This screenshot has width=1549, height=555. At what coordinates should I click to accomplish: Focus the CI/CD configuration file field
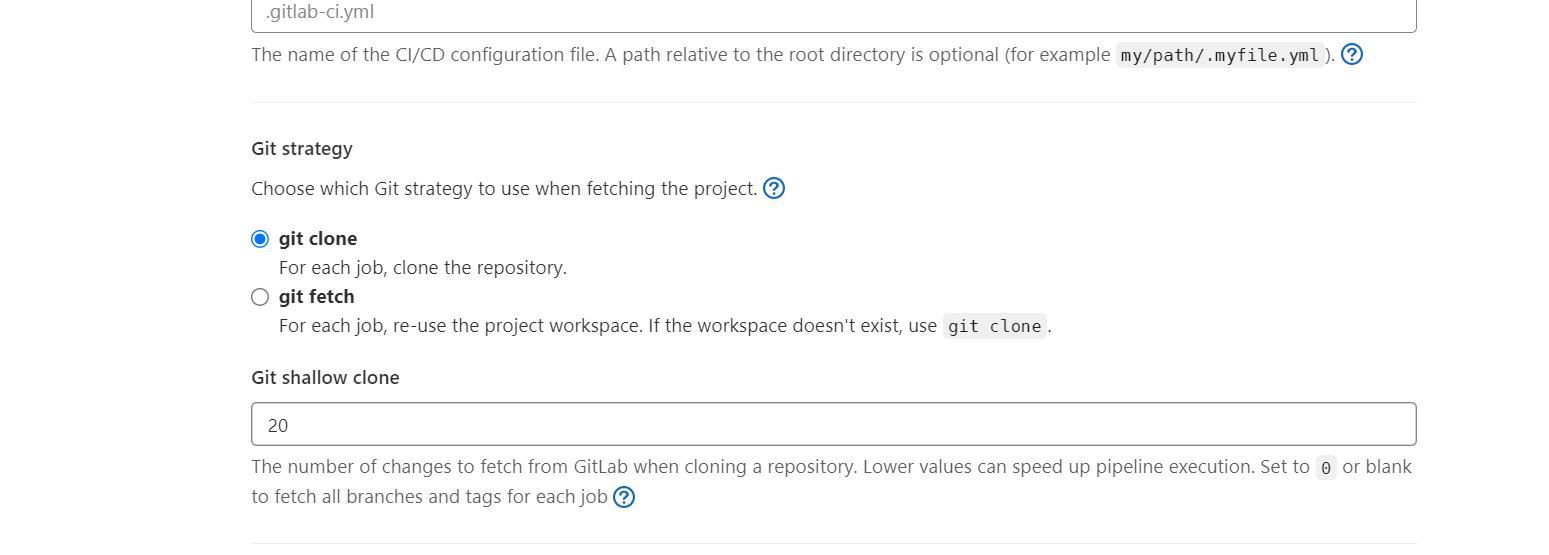834,15
